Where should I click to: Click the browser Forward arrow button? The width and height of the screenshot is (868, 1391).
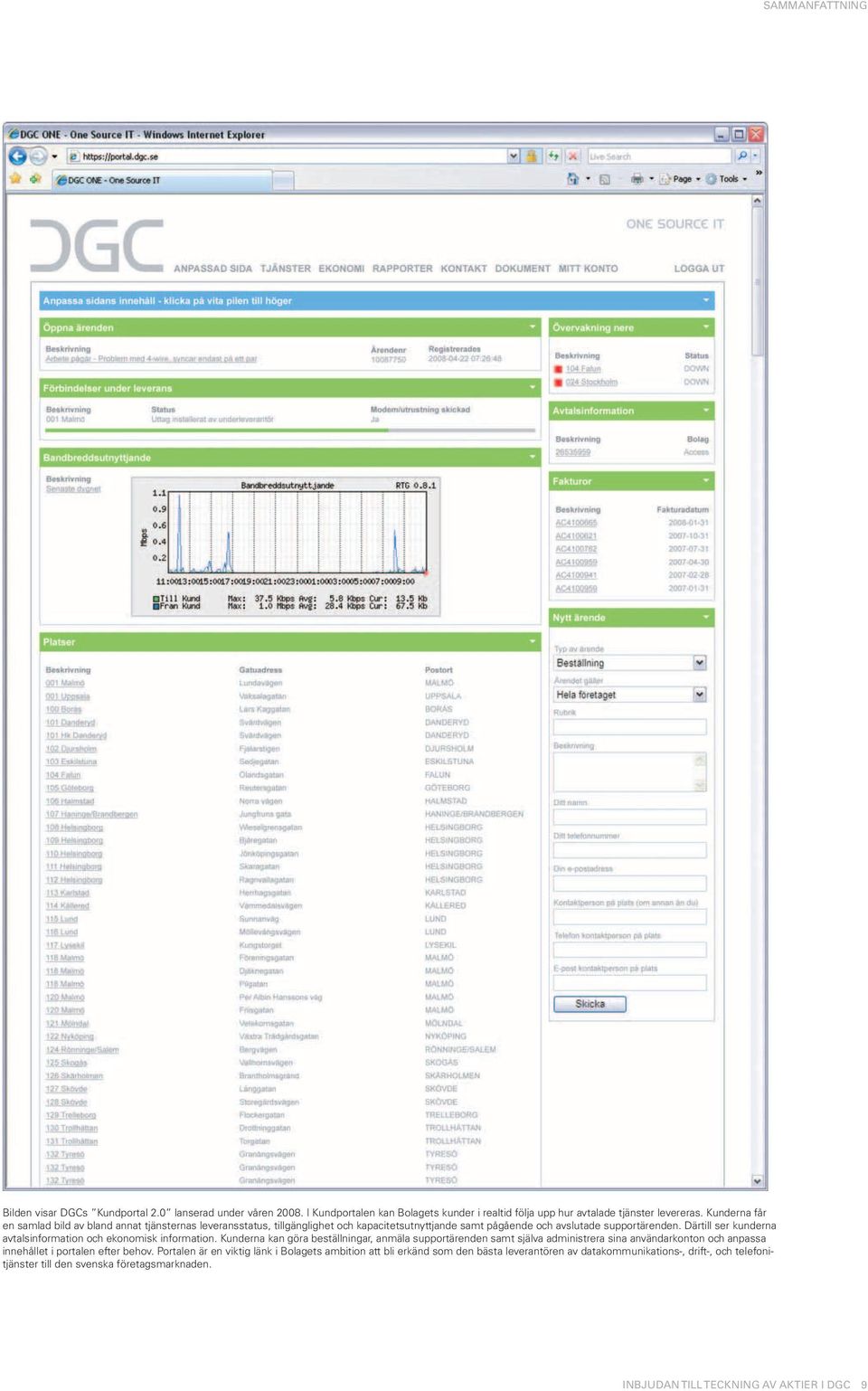38,156
